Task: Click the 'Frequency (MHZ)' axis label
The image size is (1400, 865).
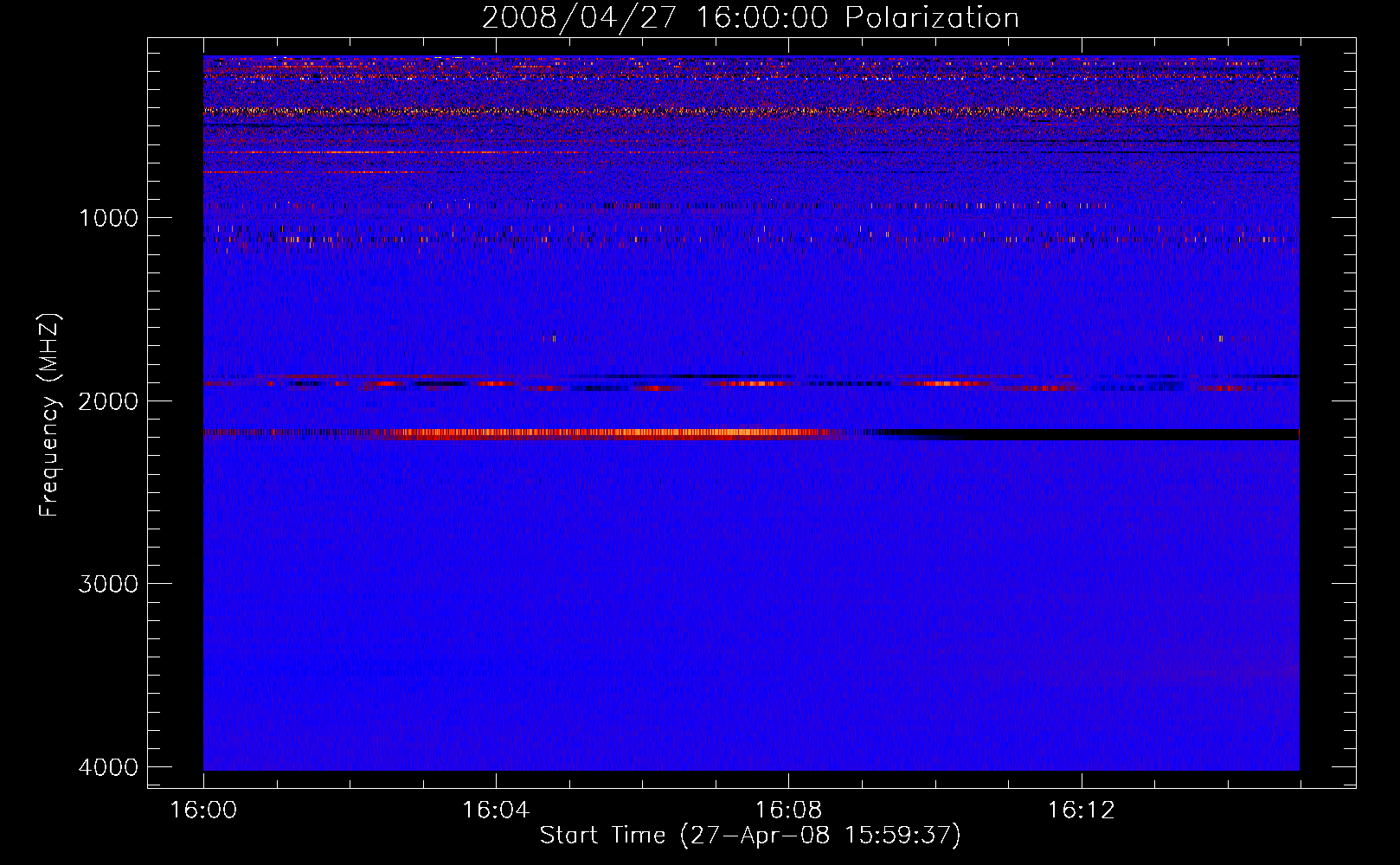Action: point(50,416)
